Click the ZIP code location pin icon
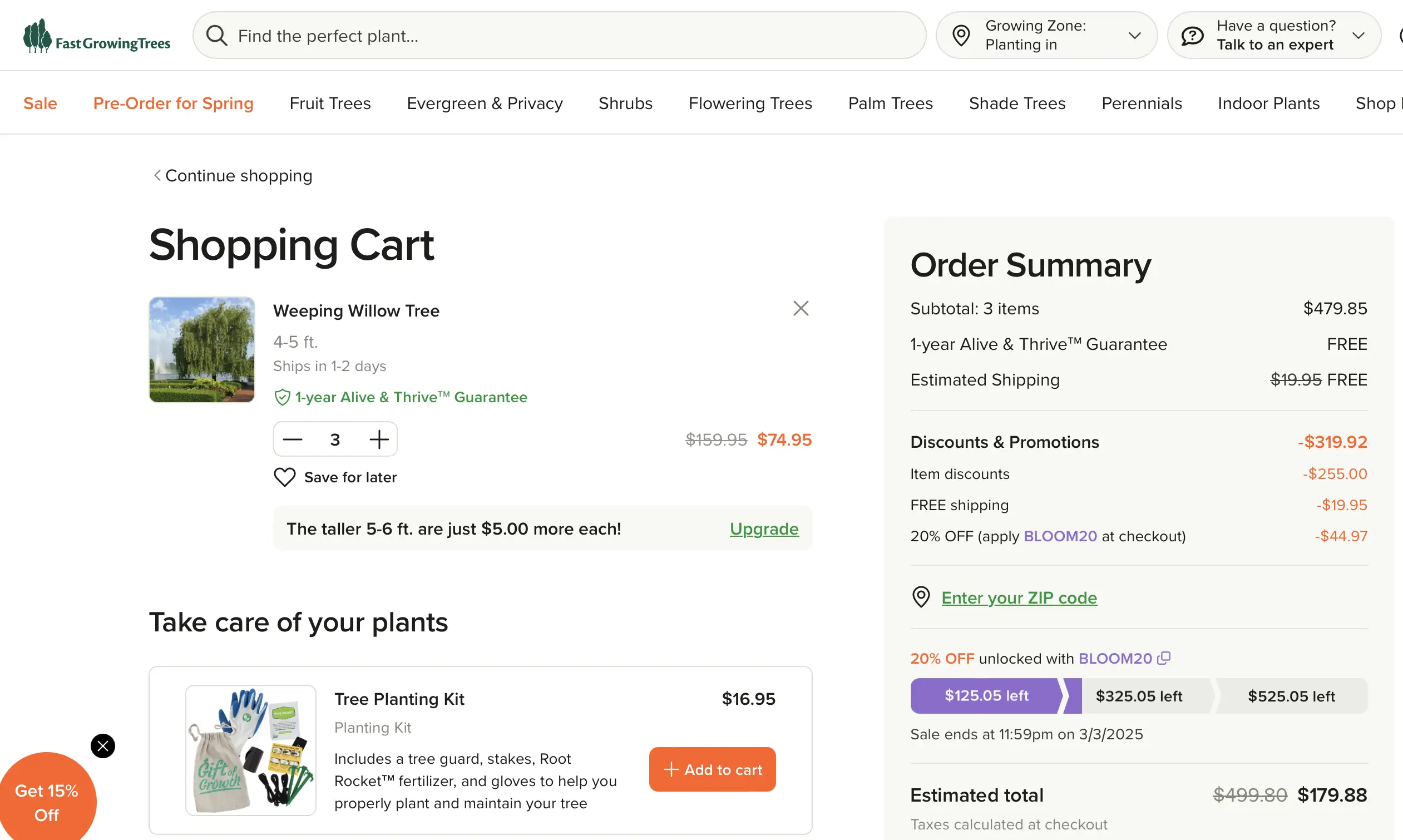Screen dimensions: 1403x840 921,597
